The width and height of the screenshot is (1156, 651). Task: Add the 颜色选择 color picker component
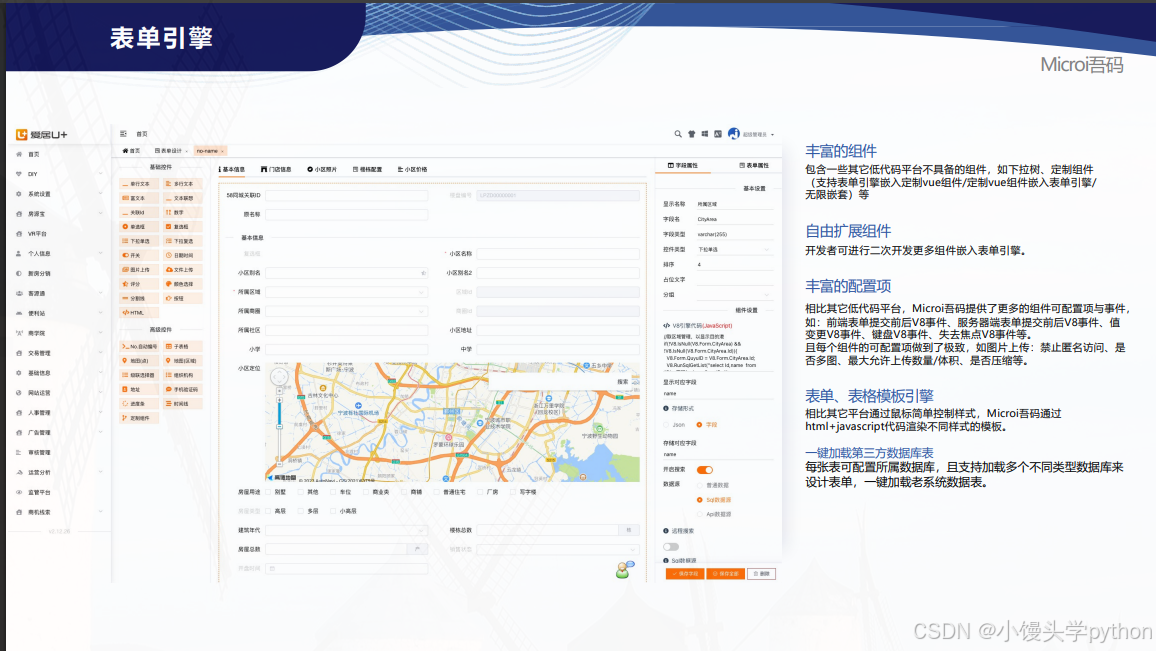[x=183, y=284]
